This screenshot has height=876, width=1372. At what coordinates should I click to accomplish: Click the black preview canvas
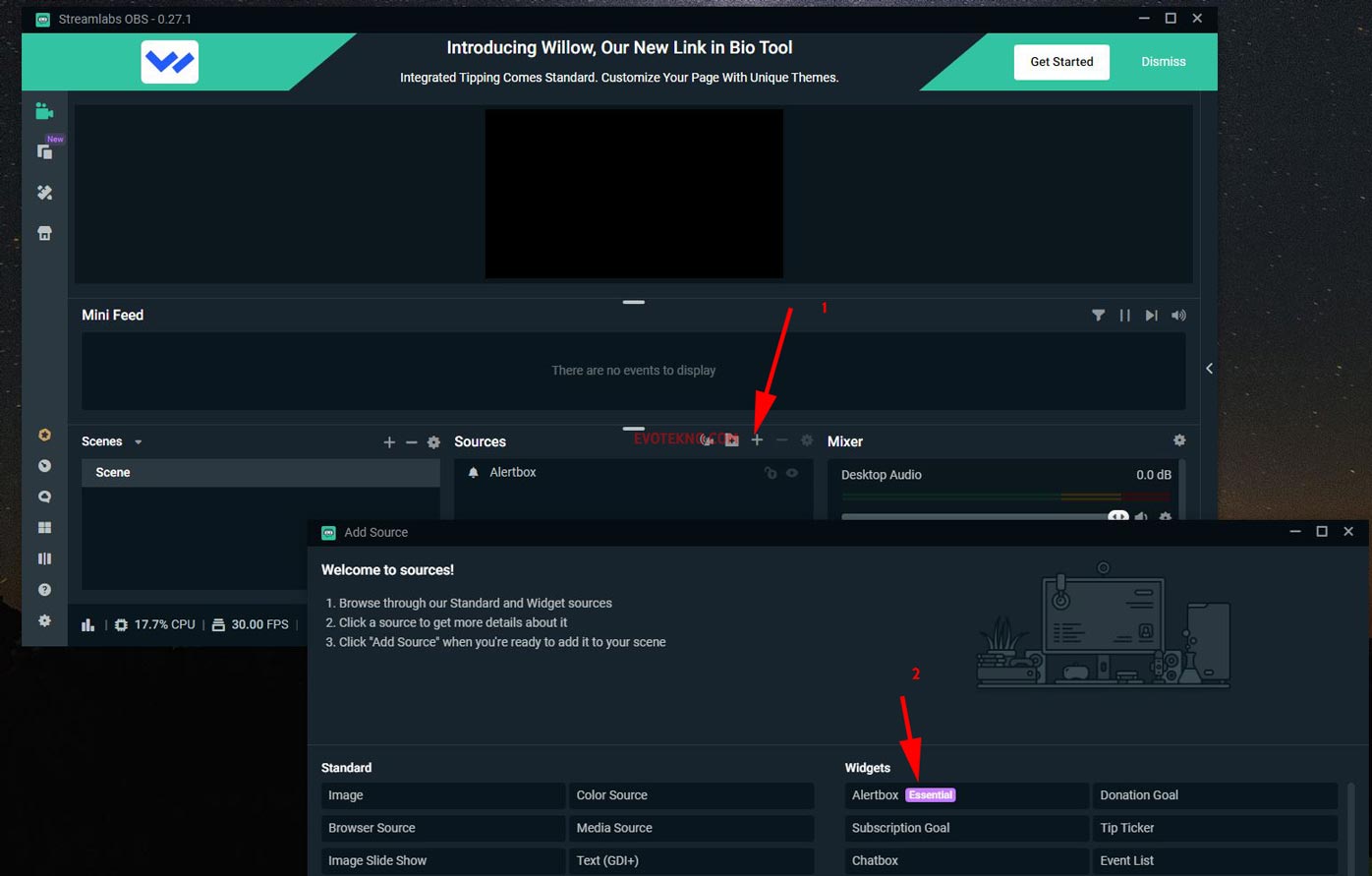click(634, 194)
